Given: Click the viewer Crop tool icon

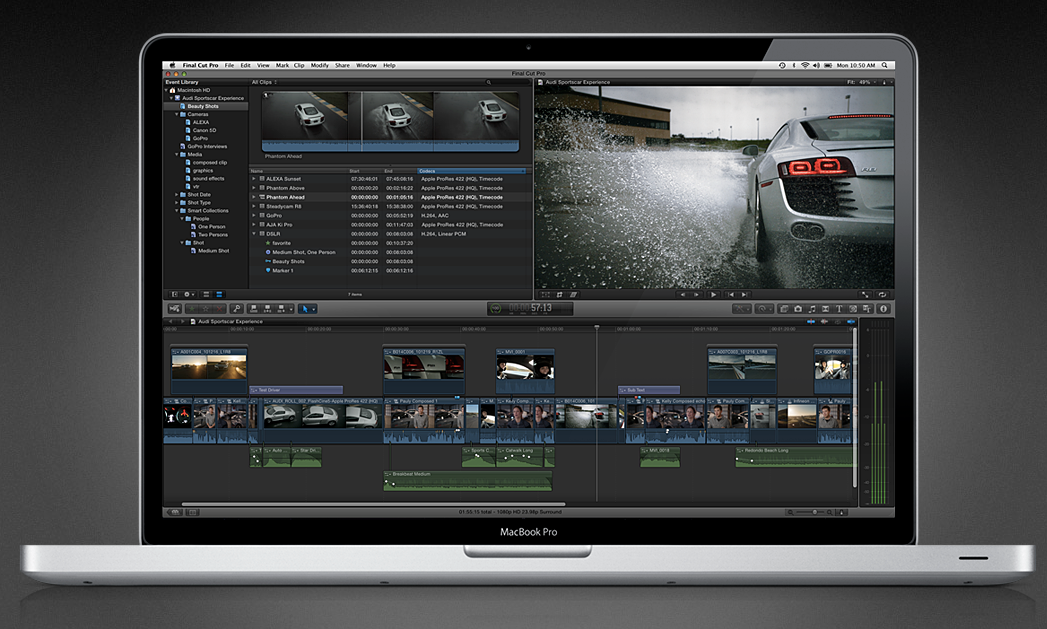Looking at the screenshot, I should 560,294.
